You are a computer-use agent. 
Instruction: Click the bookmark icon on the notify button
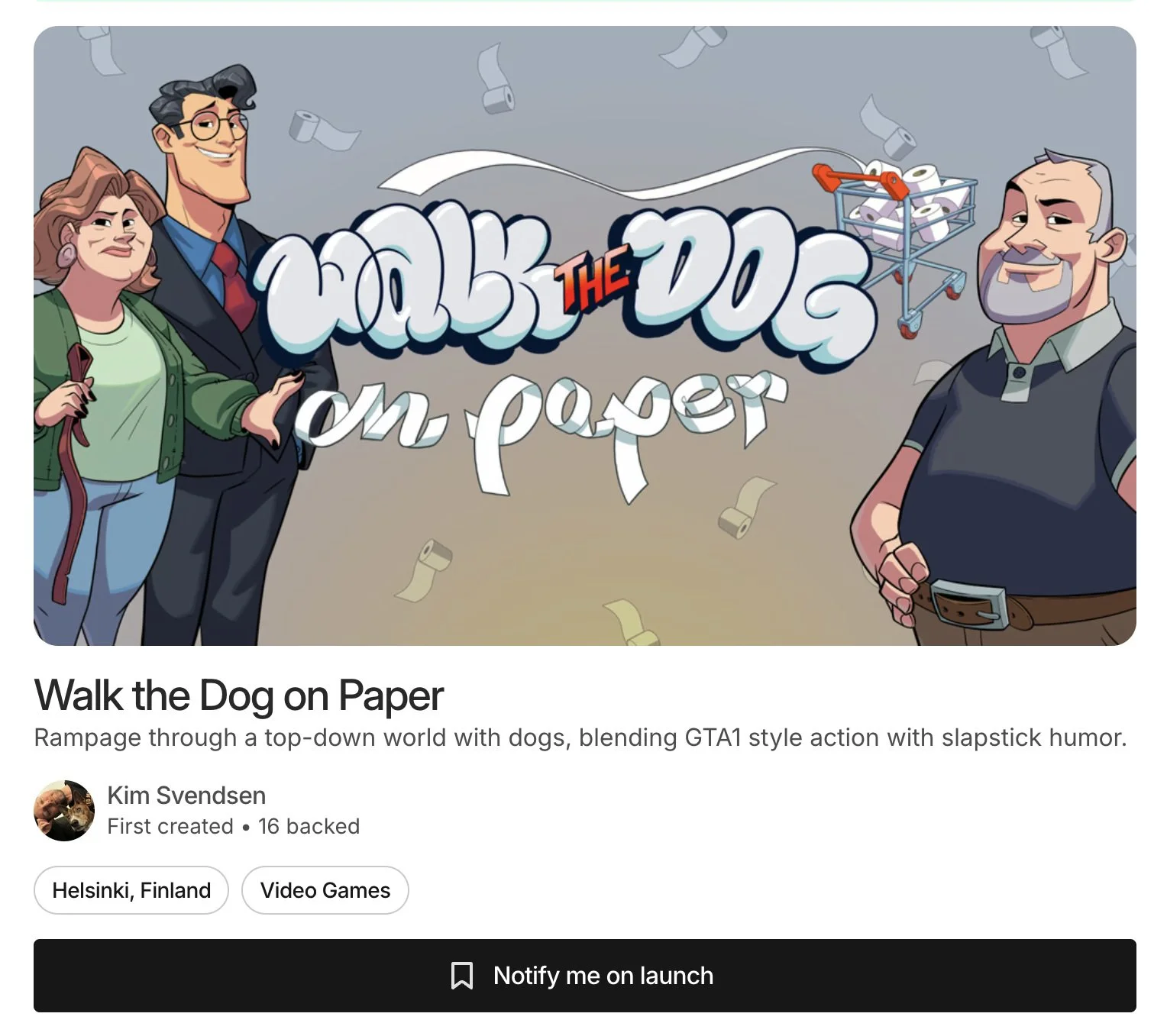coord(461,976)
